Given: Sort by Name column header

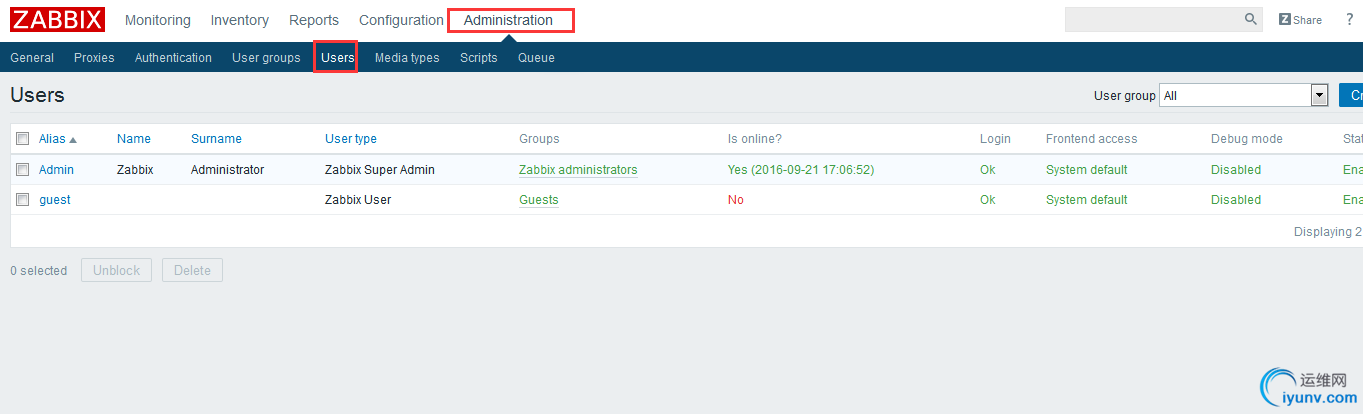Looking at the screenshot, I should point(134,139).
